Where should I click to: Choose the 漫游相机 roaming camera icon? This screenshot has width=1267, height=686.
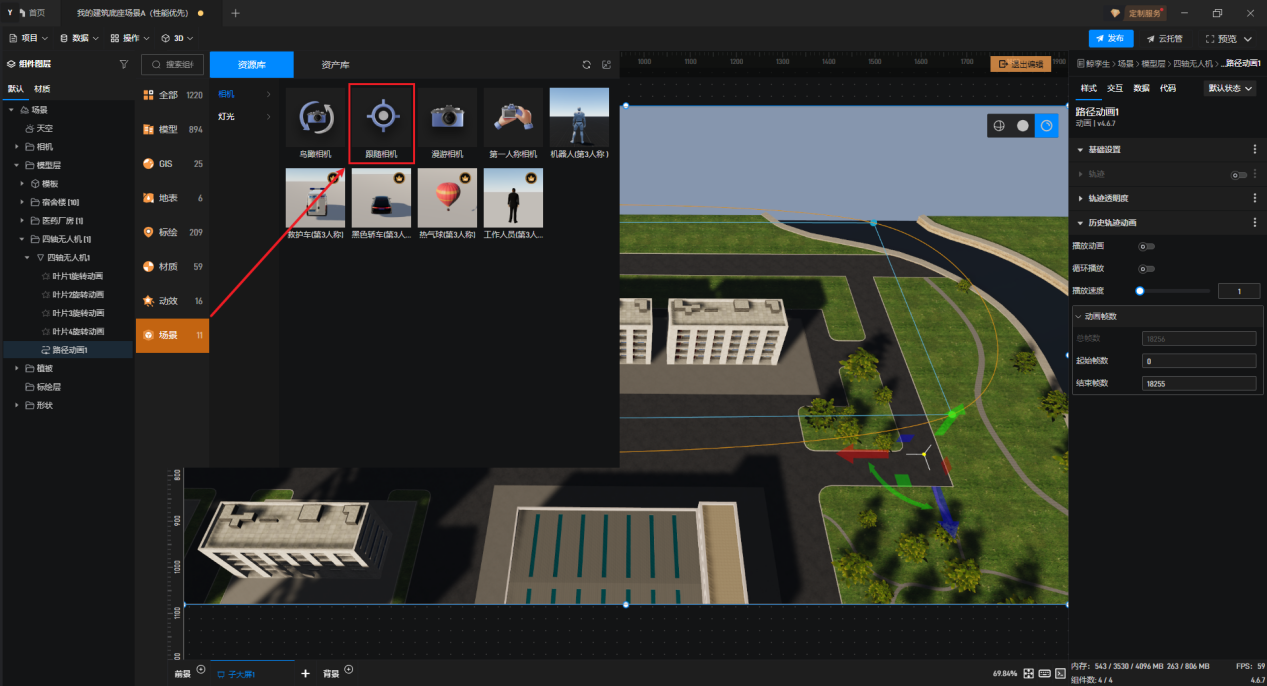click(447, 117)
